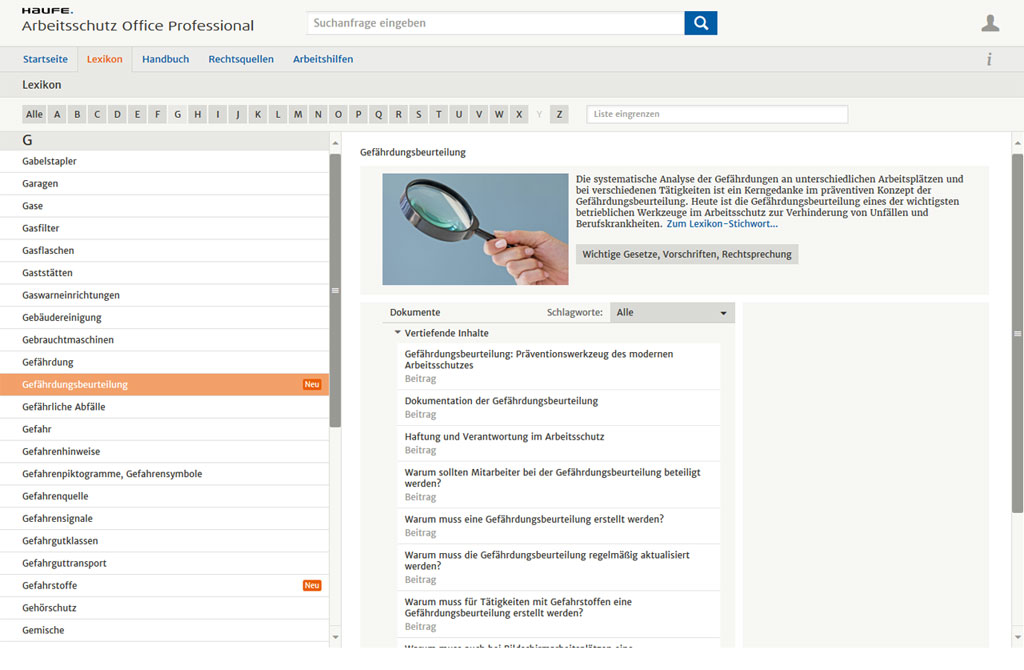Select the Lexikon tab
The width and height of the screenshot is (1024, 670).
104,59
